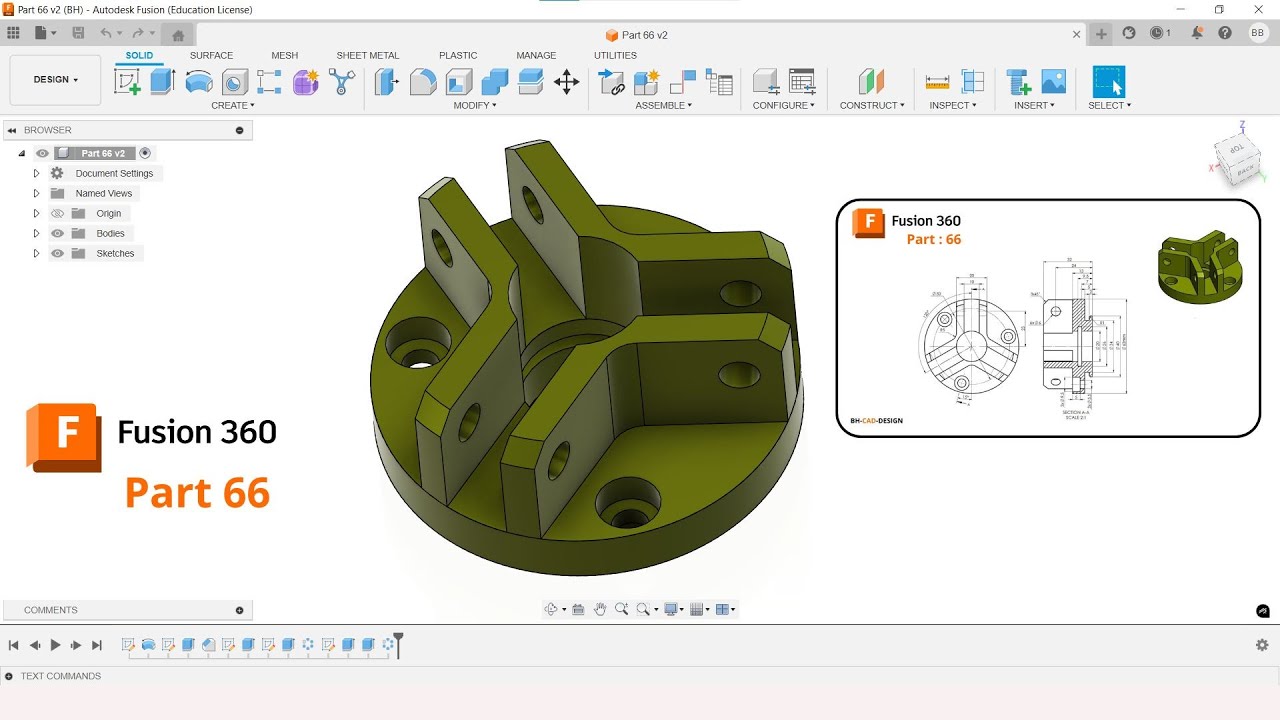This screenshot has width=1280, height=720.
Task: Toggle the activate-component radio button for Part 66 v2
Action: point(145,153)
